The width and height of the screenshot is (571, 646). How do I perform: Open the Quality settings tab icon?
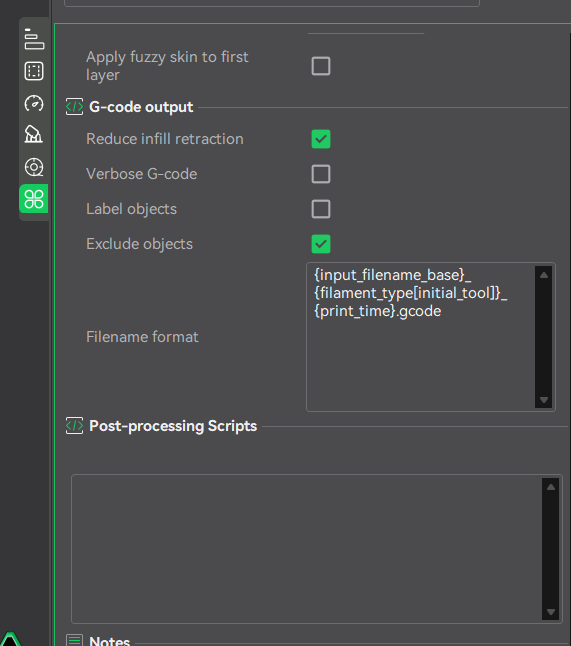[x=34, y=39]
